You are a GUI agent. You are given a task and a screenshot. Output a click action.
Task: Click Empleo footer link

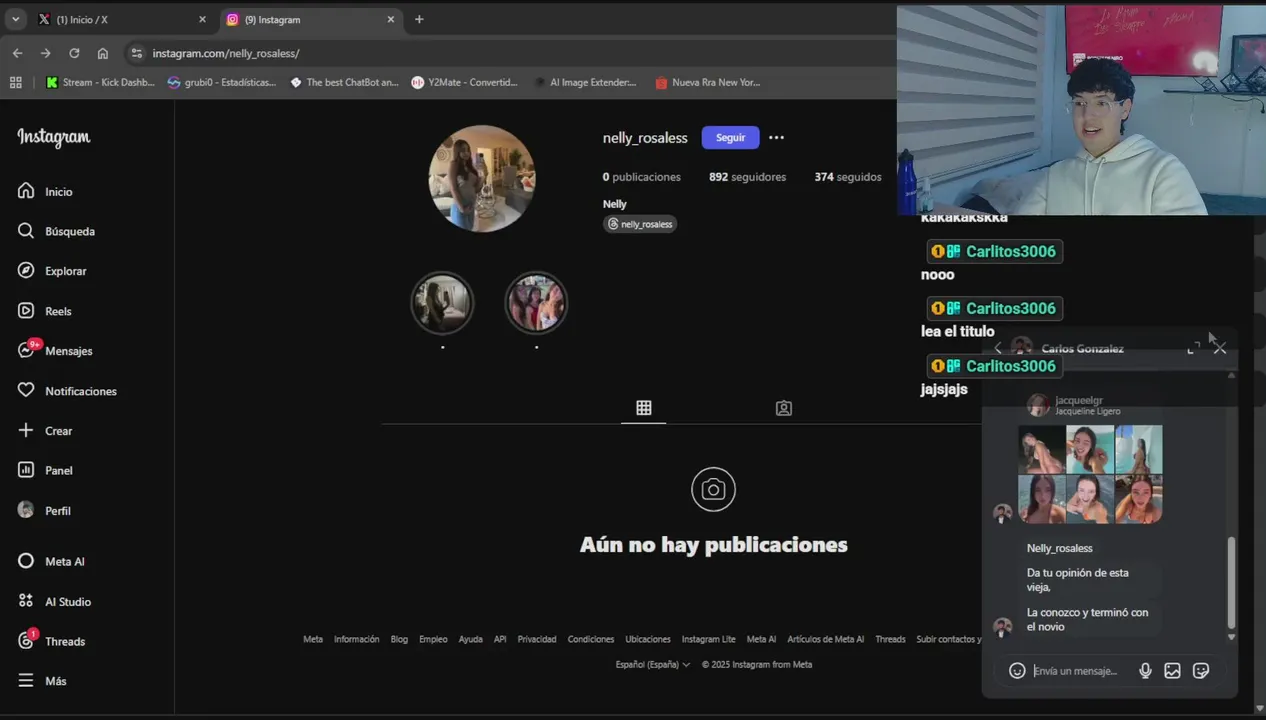(x=433, y=639)
